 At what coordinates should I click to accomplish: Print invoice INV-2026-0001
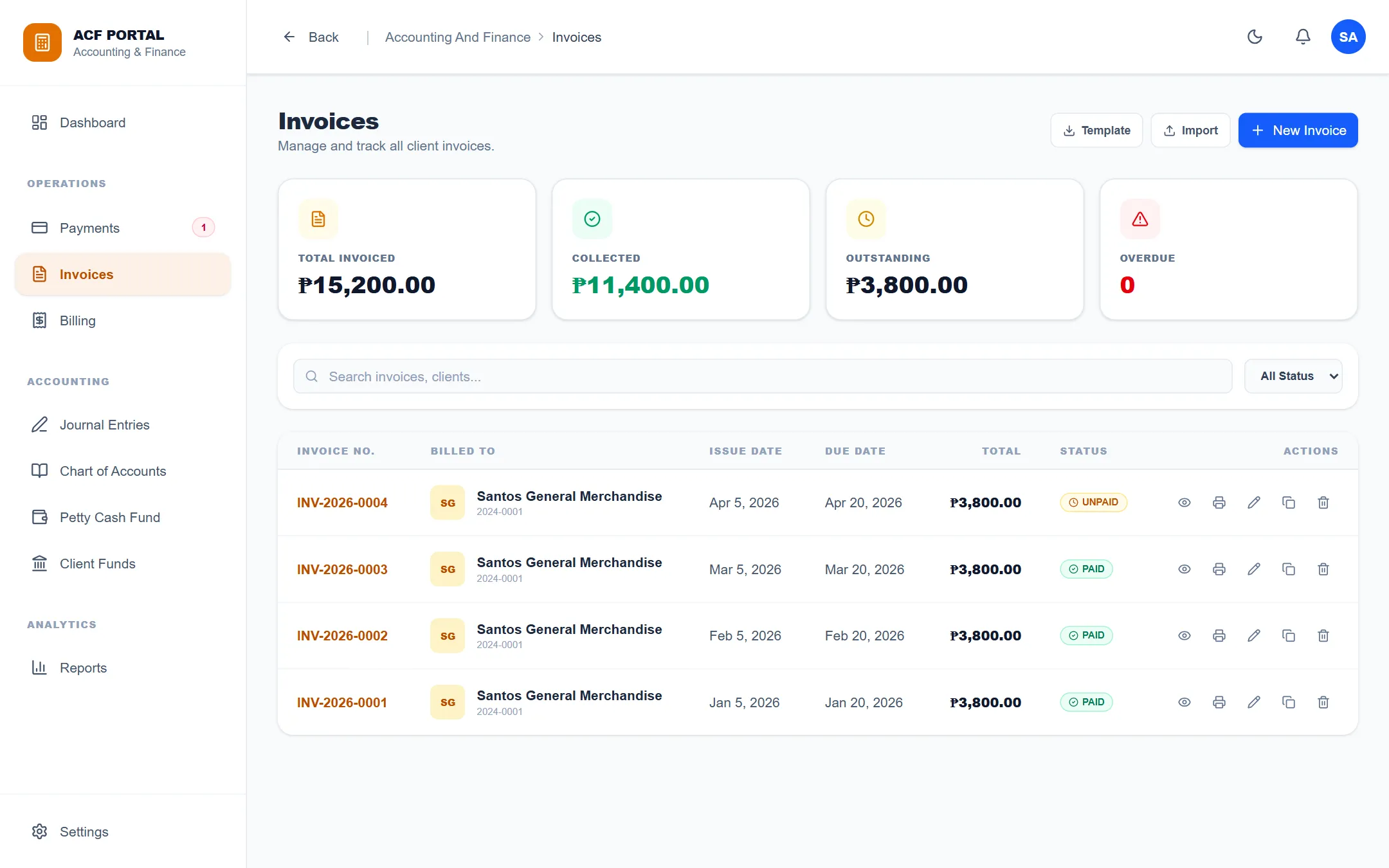pyautogui.click(x=1219, y=702)
